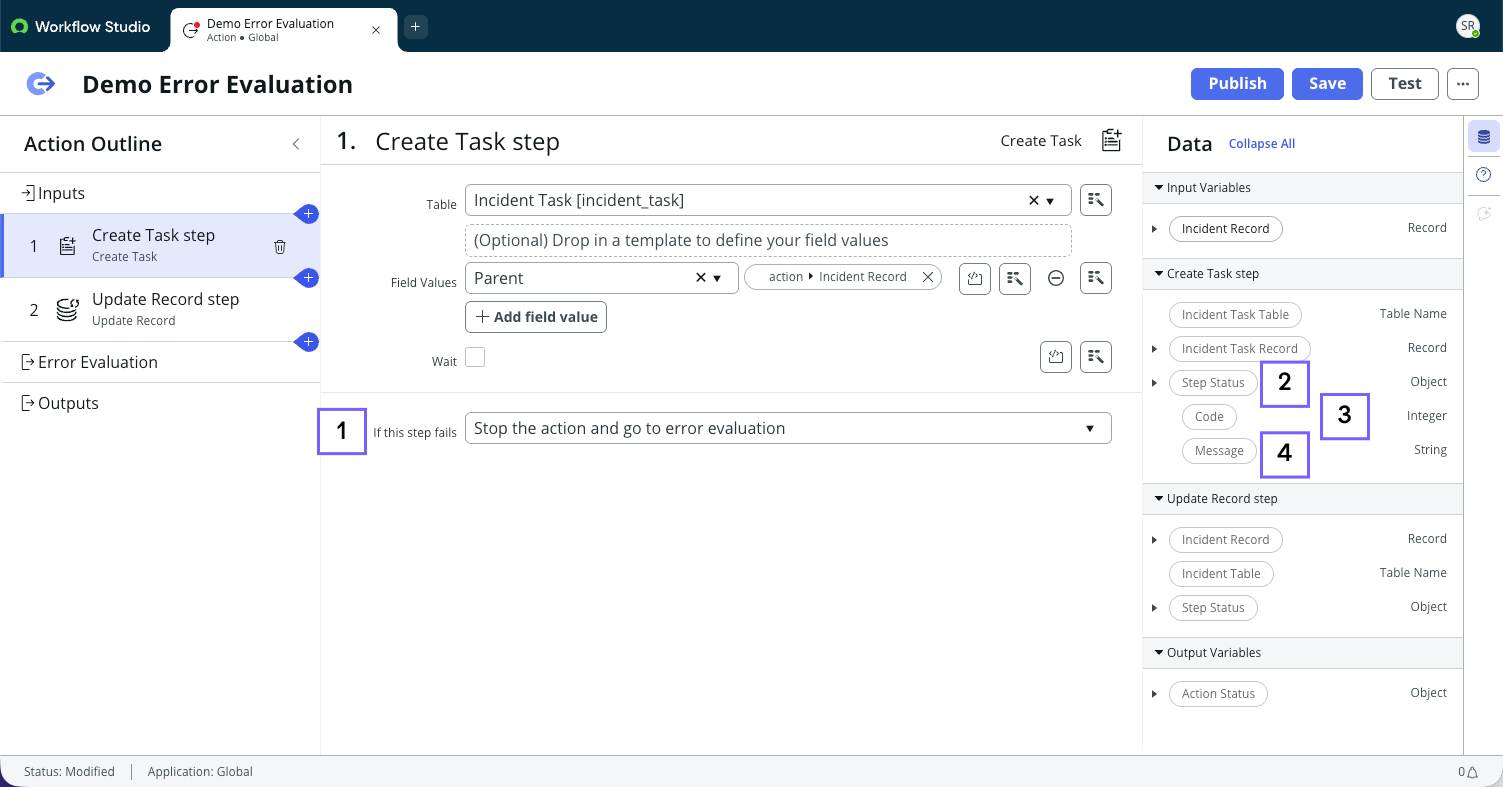1503x787 pixels.
Task: Open data pill picker at end of Field Values row
Action: [x=1096, y=278]
